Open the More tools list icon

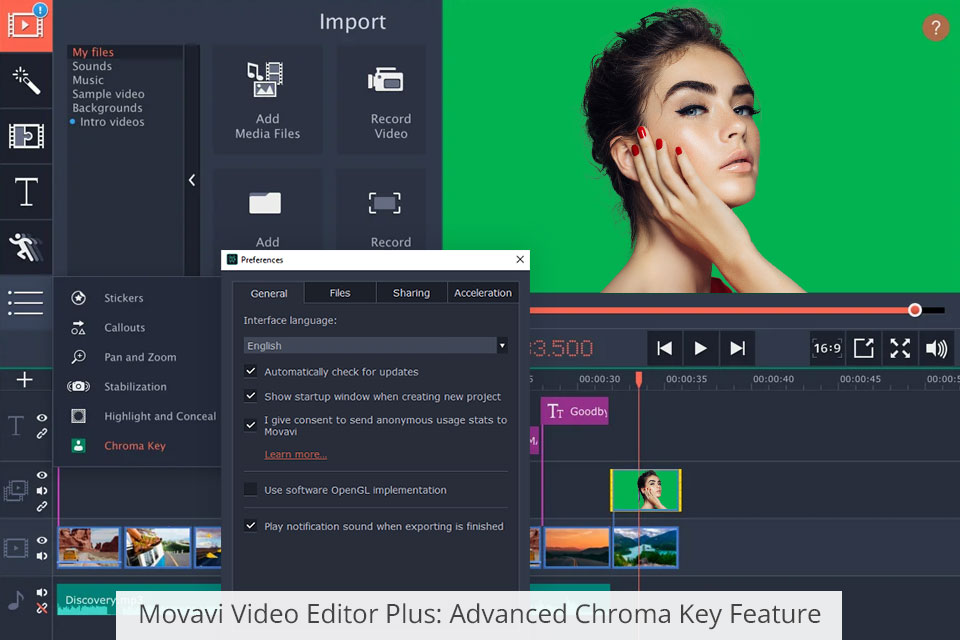(26, 303)
